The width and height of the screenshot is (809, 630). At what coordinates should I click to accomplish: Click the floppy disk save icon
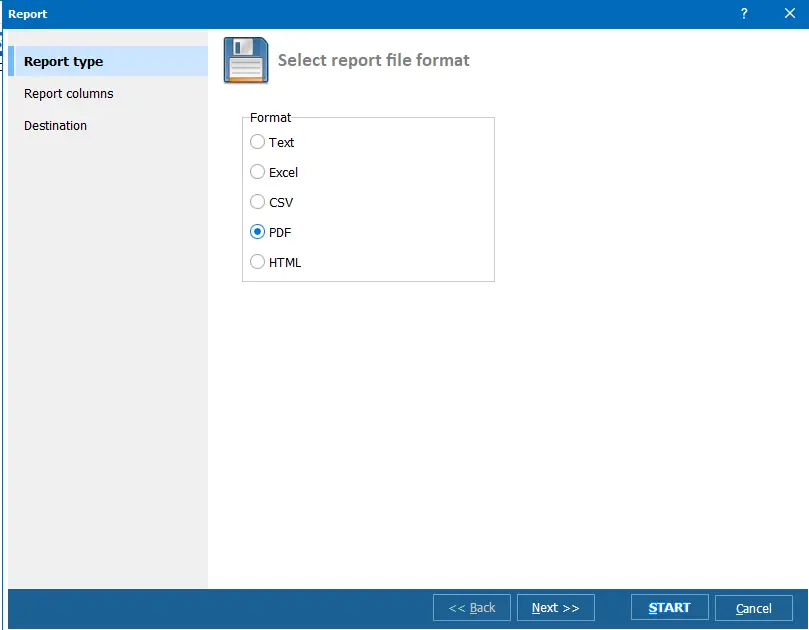tap(245, 60)
